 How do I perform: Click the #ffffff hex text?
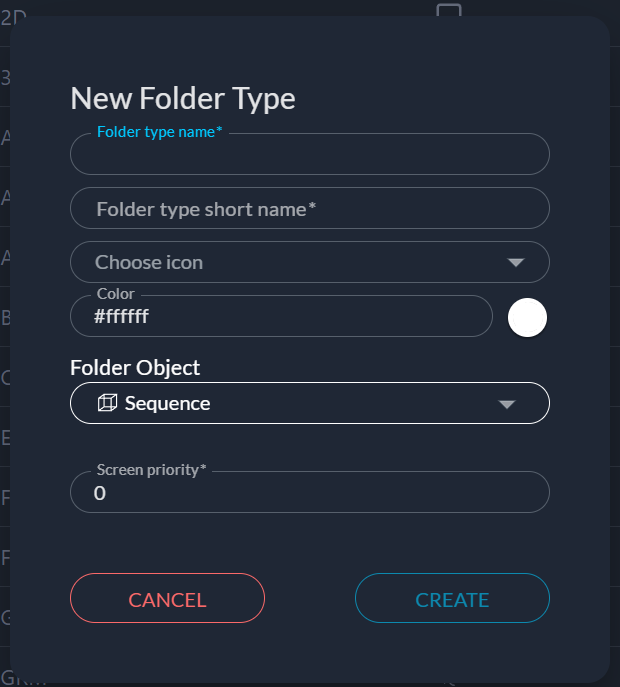pyautogui.click(x=121, y=317)
